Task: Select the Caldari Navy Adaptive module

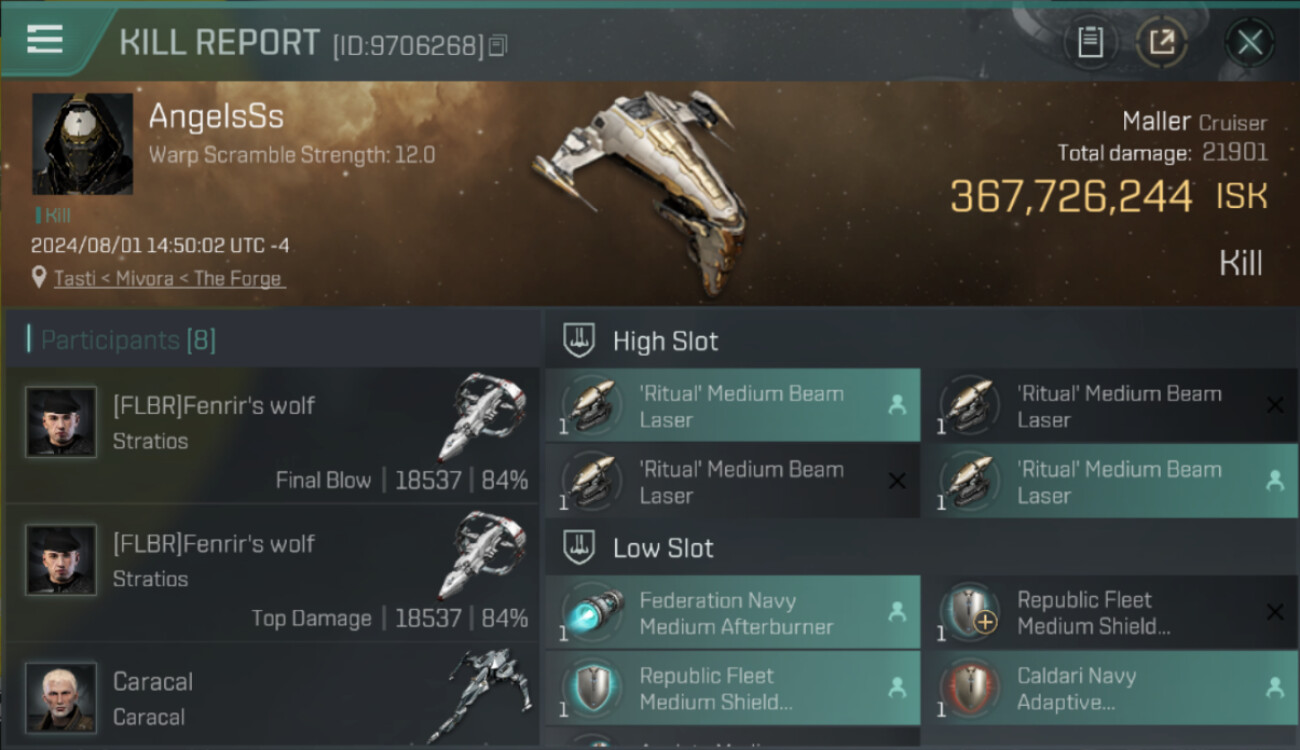Action: tap(1109, 688)
